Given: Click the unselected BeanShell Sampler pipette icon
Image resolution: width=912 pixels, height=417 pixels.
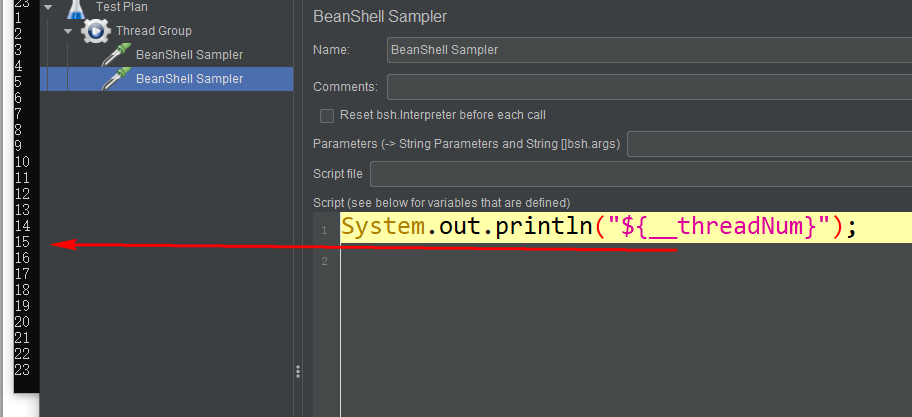Looking at the screenshot, I should pyautogui.click(x=115, y=55).
